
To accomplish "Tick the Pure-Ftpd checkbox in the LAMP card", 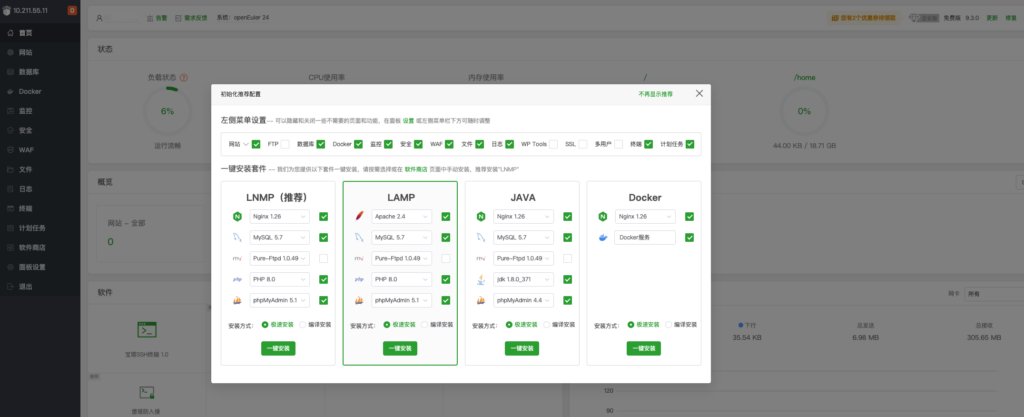I will 445,258.
